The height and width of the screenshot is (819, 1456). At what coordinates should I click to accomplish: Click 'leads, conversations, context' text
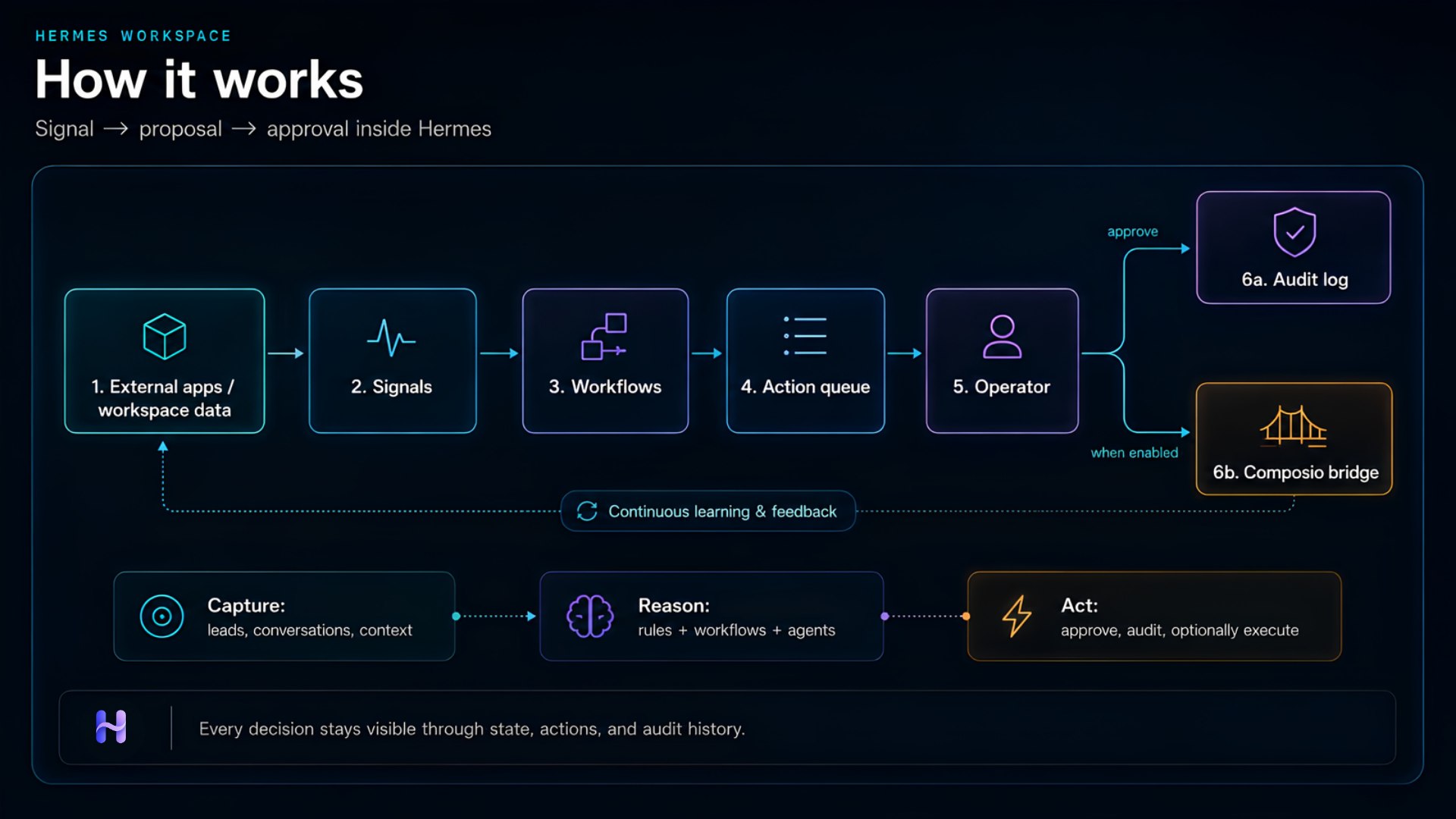click(309, 630)
